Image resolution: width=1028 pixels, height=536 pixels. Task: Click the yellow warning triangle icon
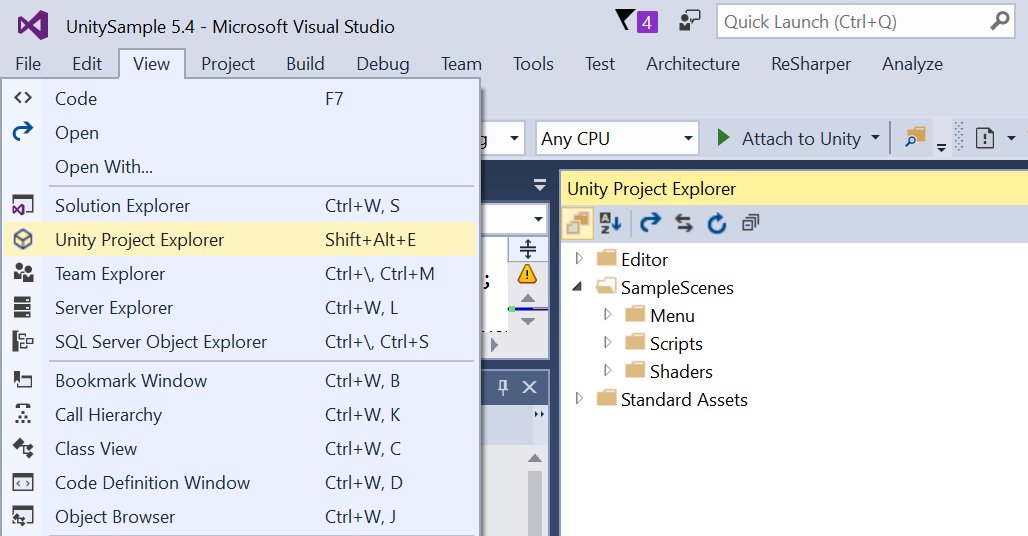pos(527,274)
